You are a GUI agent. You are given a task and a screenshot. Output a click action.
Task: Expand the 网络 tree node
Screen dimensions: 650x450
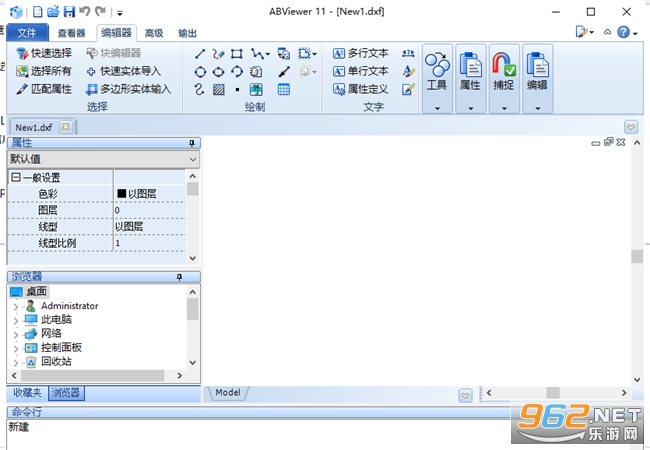16,335
